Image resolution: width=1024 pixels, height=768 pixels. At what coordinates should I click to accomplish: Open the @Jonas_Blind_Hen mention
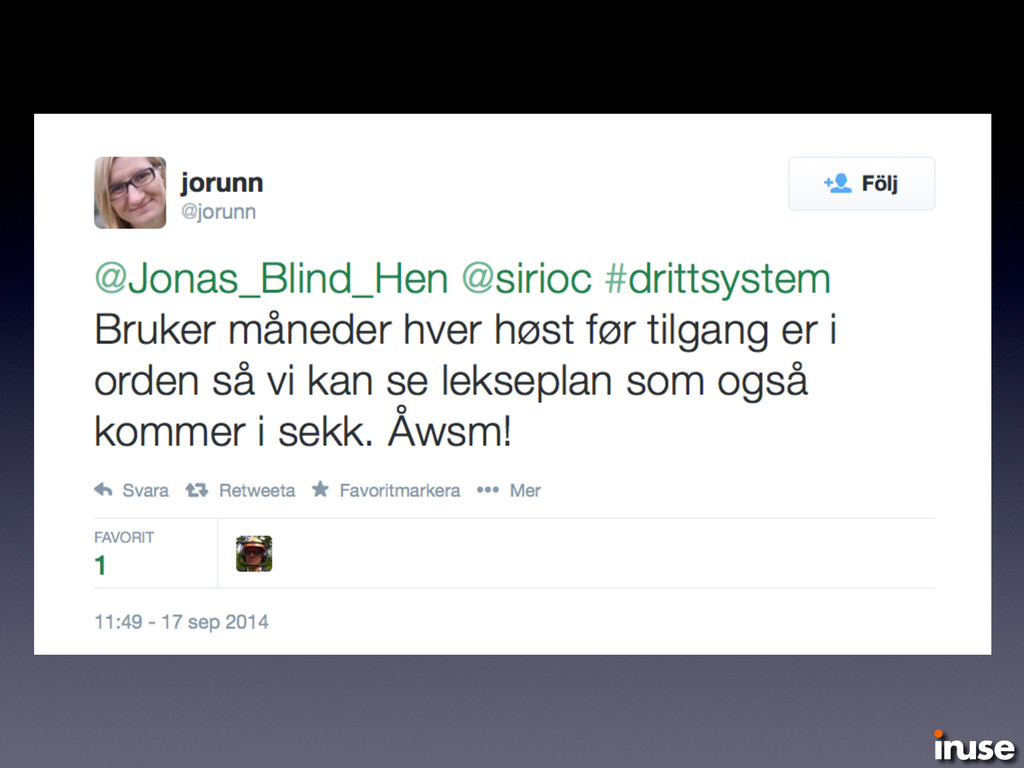(272, 280)
